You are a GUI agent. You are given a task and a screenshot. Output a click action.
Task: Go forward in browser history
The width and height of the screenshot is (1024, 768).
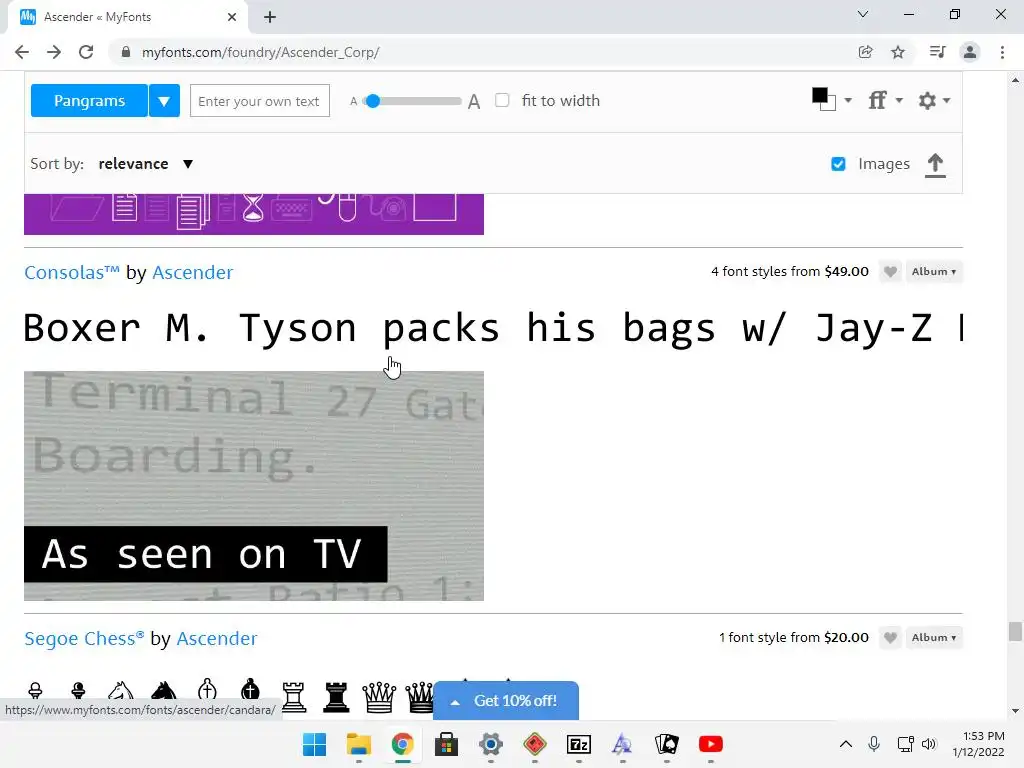[54, 52]
